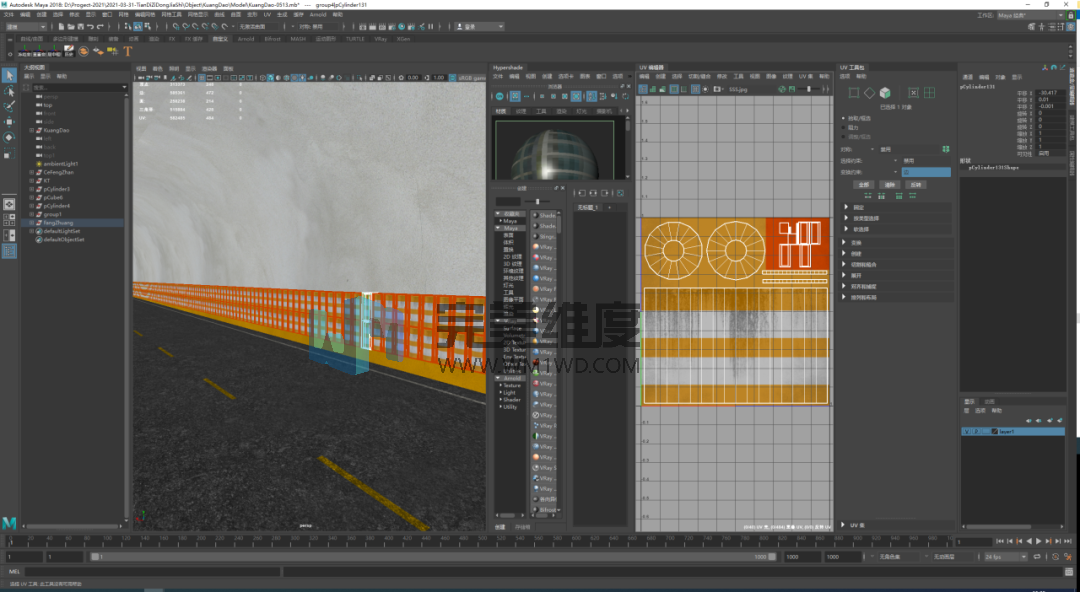This screenshot has height=592, width=1080.
Task: Play the timeline forward
Action: (1039, 542)
